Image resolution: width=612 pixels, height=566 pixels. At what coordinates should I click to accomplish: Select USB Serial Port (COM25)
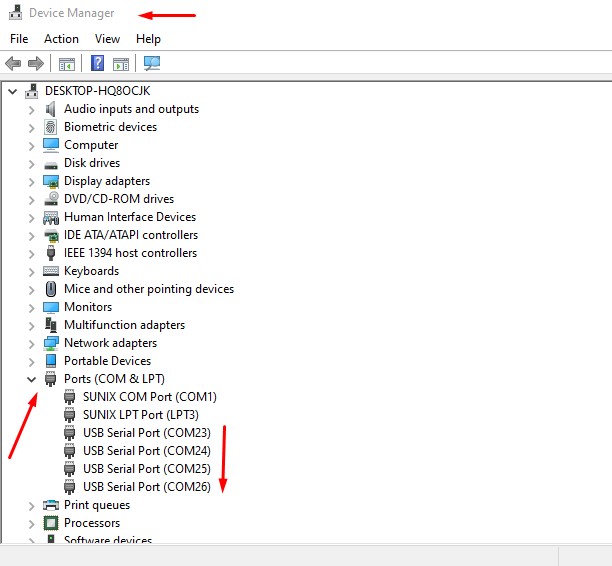[147, 468]
